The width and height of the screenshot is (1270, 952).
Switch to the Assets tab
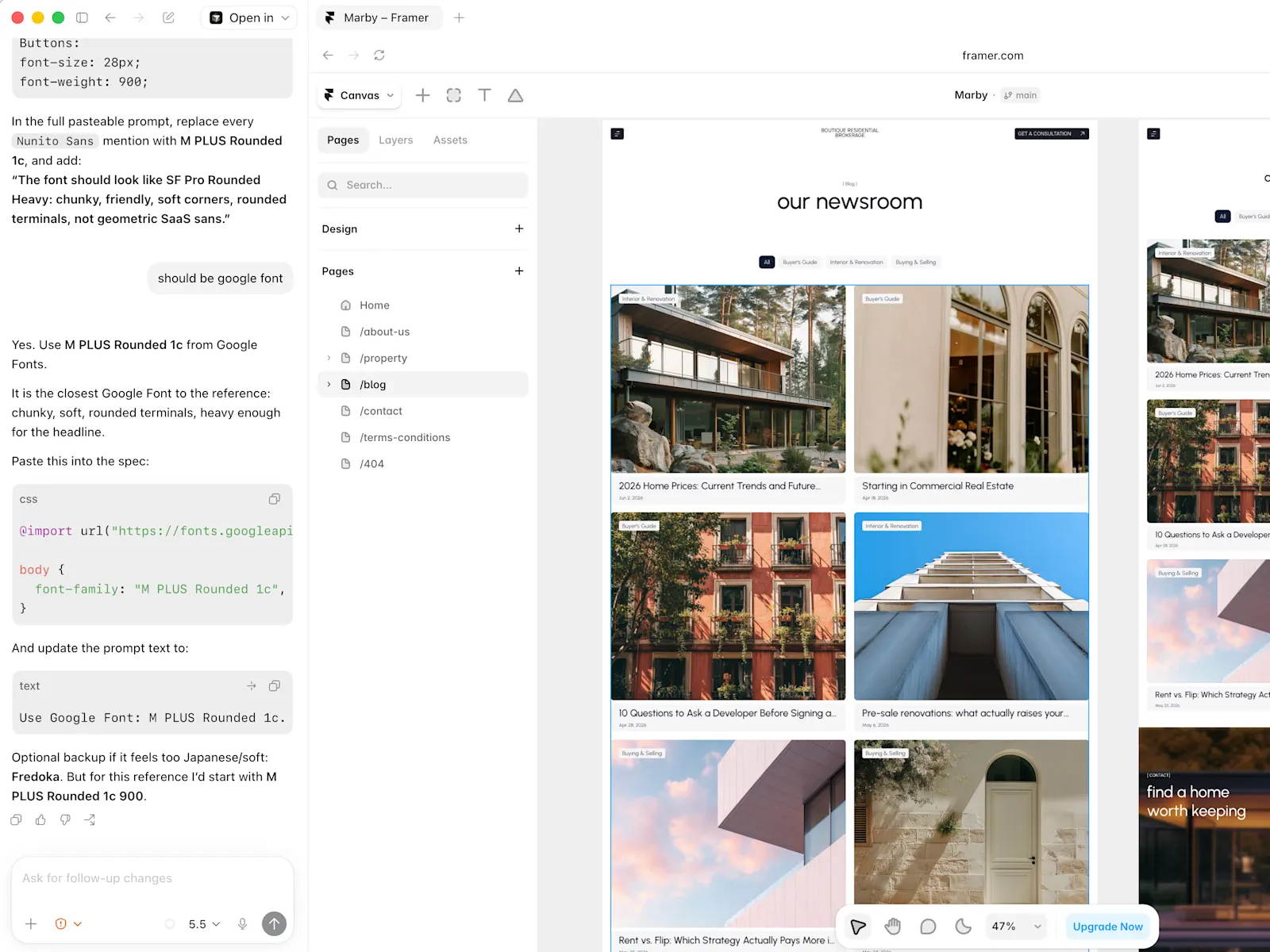[450, 140]
